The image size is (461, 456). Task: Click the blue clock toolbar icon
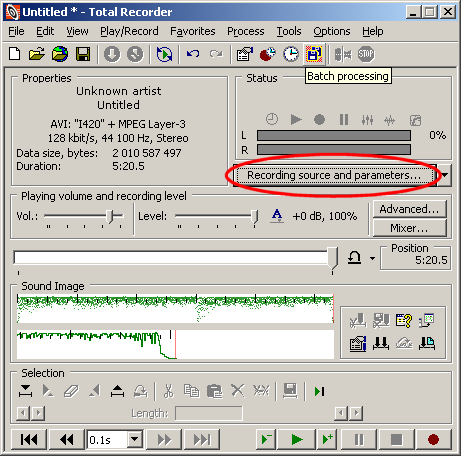[x=291, y=54]
